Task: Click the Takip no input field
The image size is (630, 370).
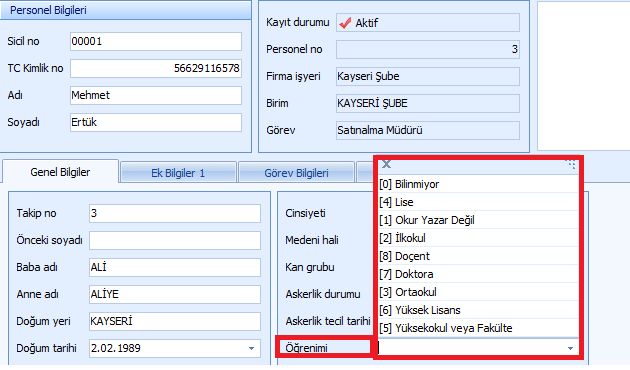Action: (175, 213)
